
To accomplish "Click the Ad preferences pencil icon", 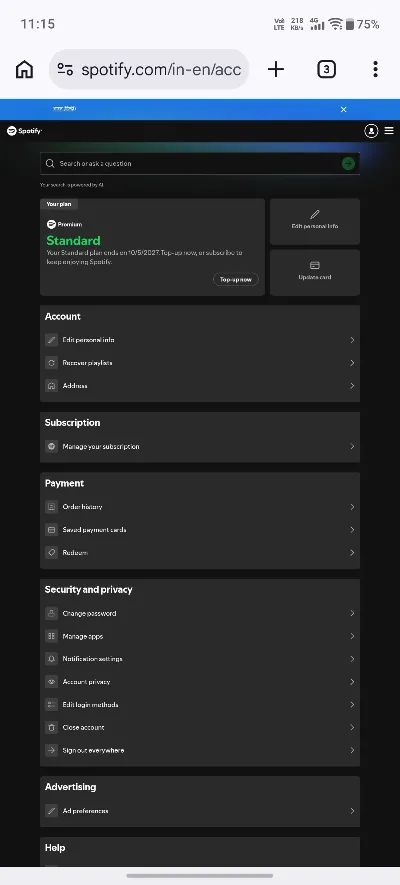I will click(x=51, y=811).
